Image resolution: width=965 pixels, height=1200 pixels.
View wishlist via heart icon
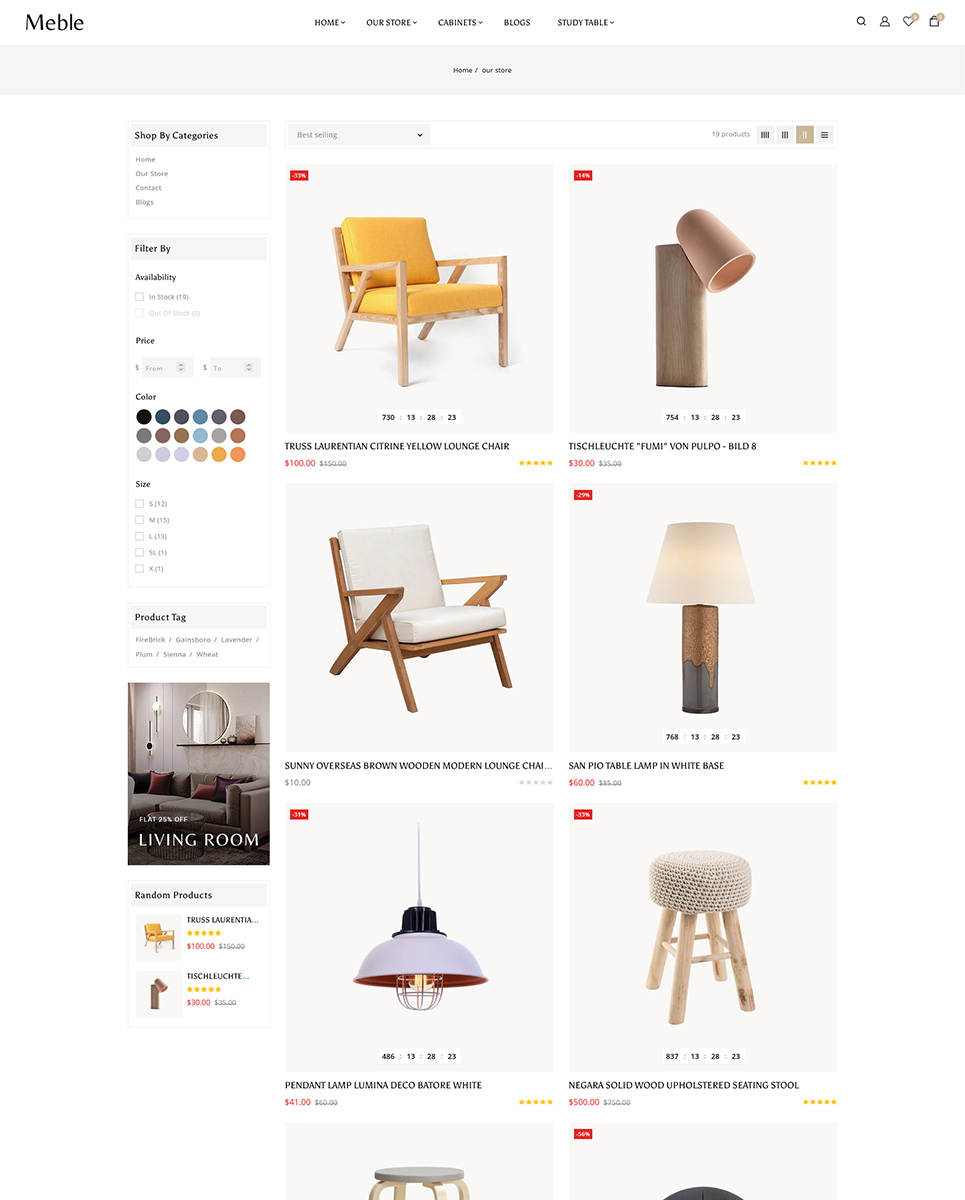click(x=909, y=21)
